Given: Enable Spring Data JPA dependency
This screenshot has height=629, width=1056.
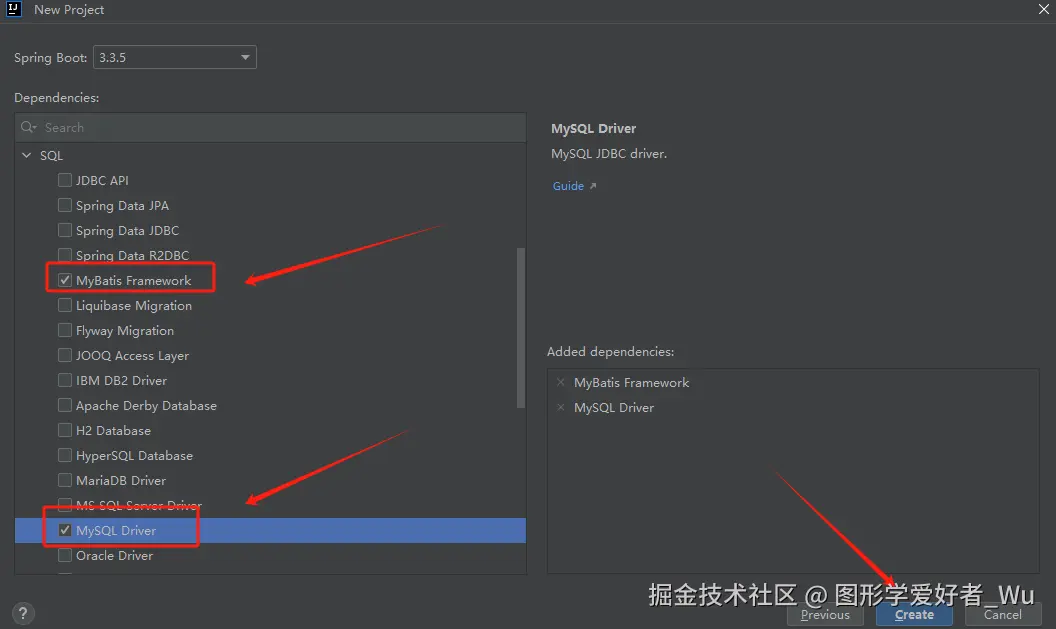Looking at the screenshot, I should coord(65,205).
